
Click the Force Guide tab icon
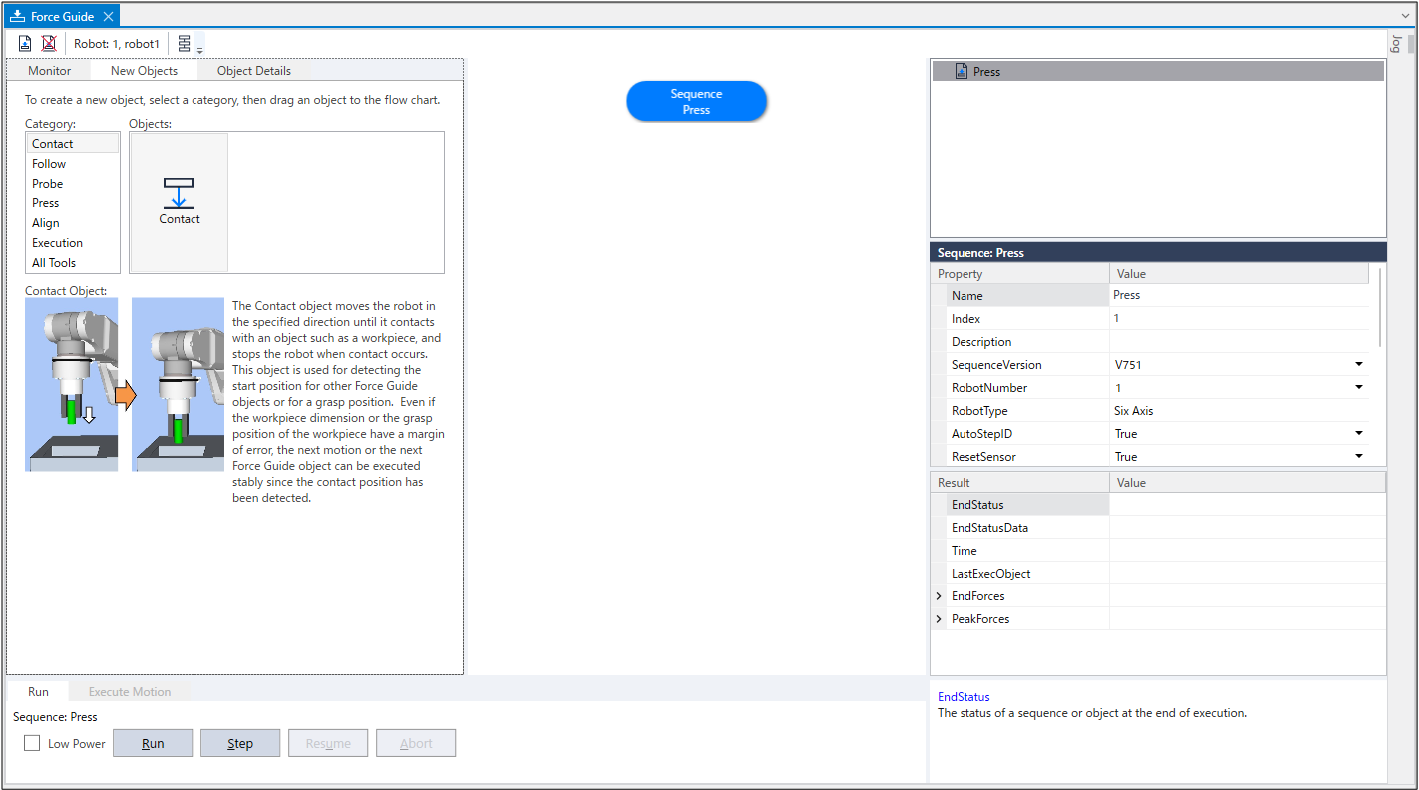17,16
